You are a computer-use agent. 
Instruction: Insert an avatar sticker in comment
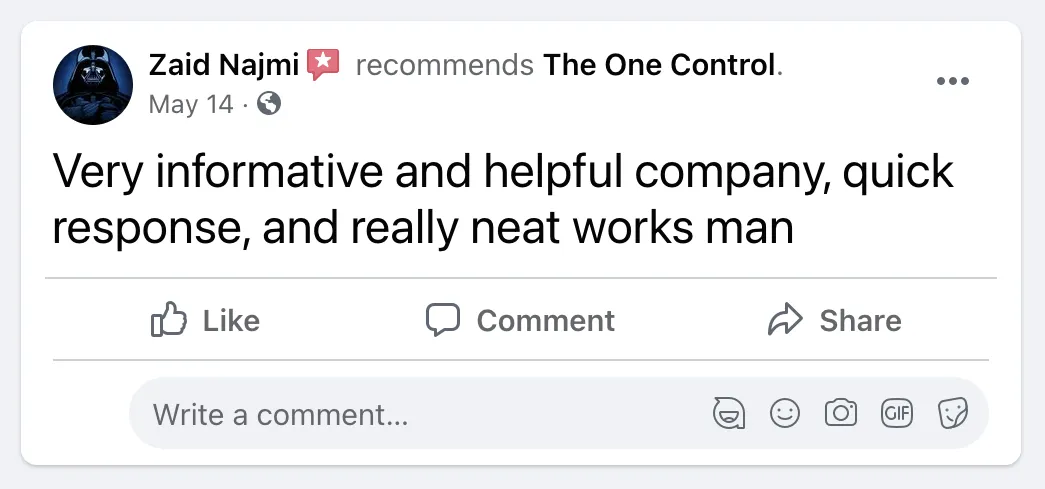point(728,413)
